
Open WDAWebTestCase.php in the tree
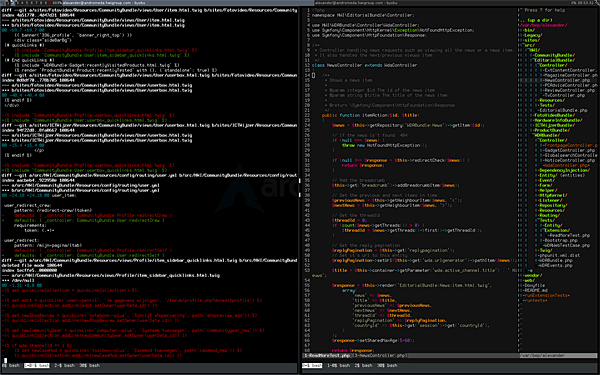pos(566,245)
